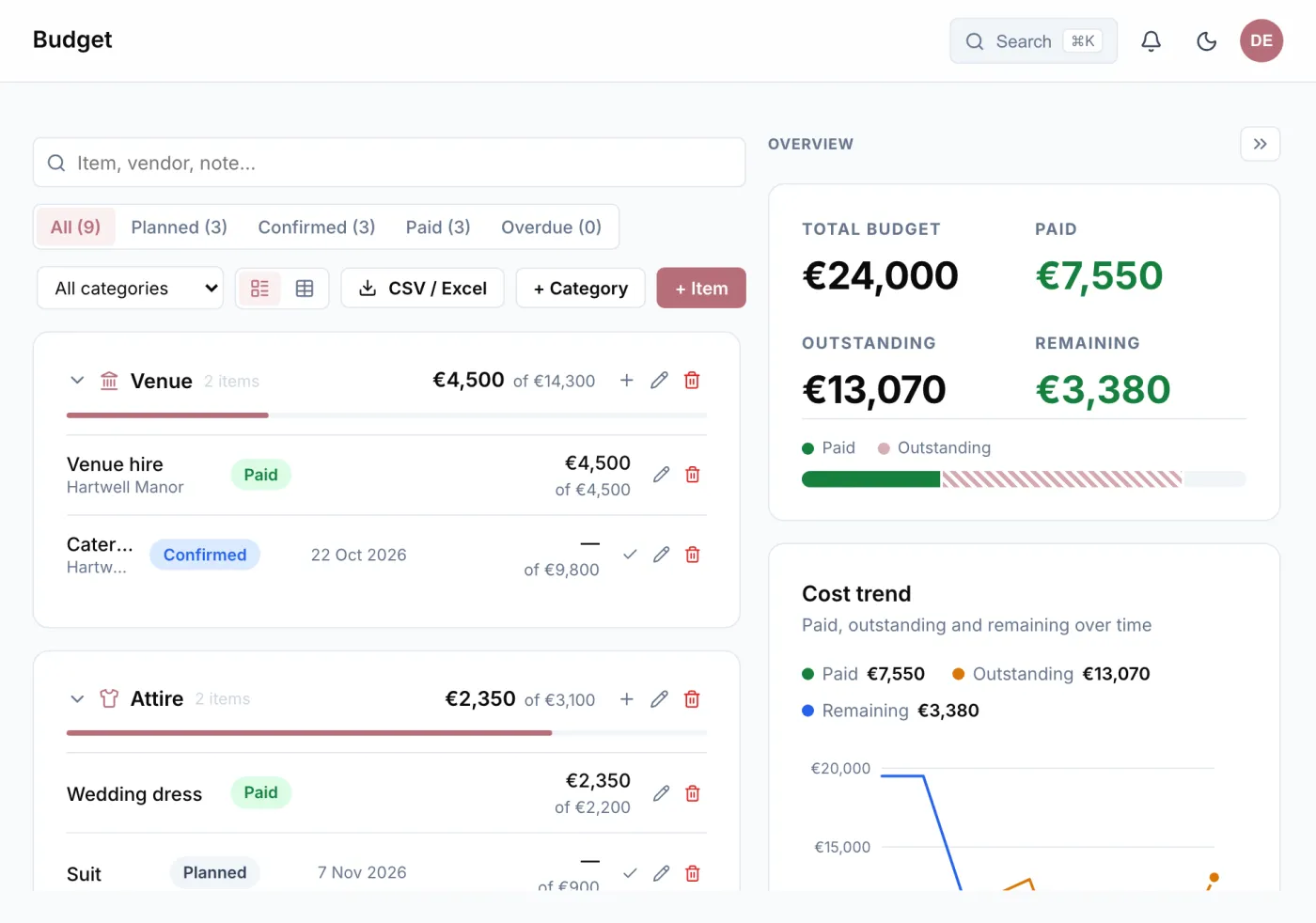The width and height of the screenshot is (1316, 923).
Task: Click the + Item button
Action: [x=701, y=289]
